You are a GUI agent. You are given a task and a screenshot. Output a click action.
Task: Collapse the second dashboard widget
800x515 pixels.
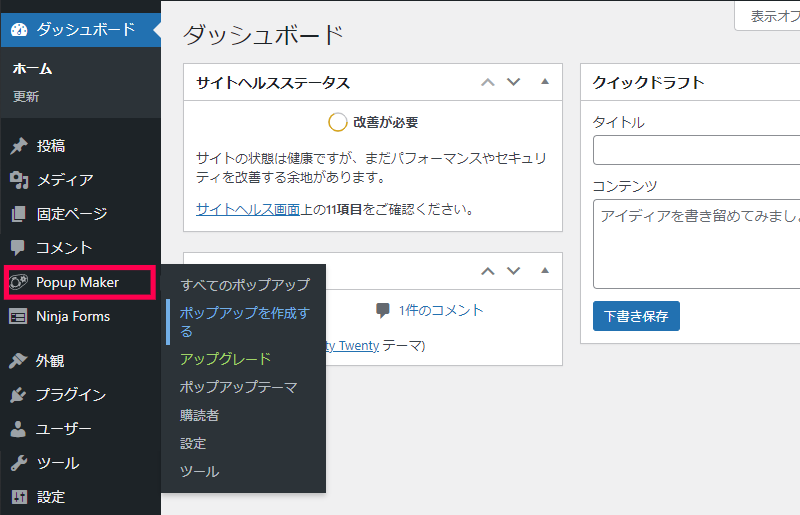(x=545, y=271)
